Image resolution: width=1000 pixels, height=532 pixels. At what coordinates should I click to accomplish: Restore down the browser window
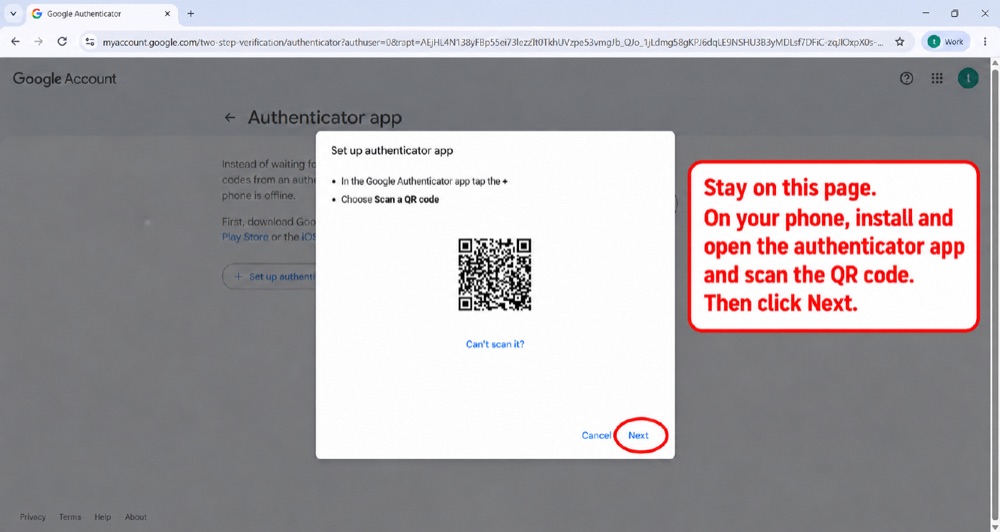[955, 13]
